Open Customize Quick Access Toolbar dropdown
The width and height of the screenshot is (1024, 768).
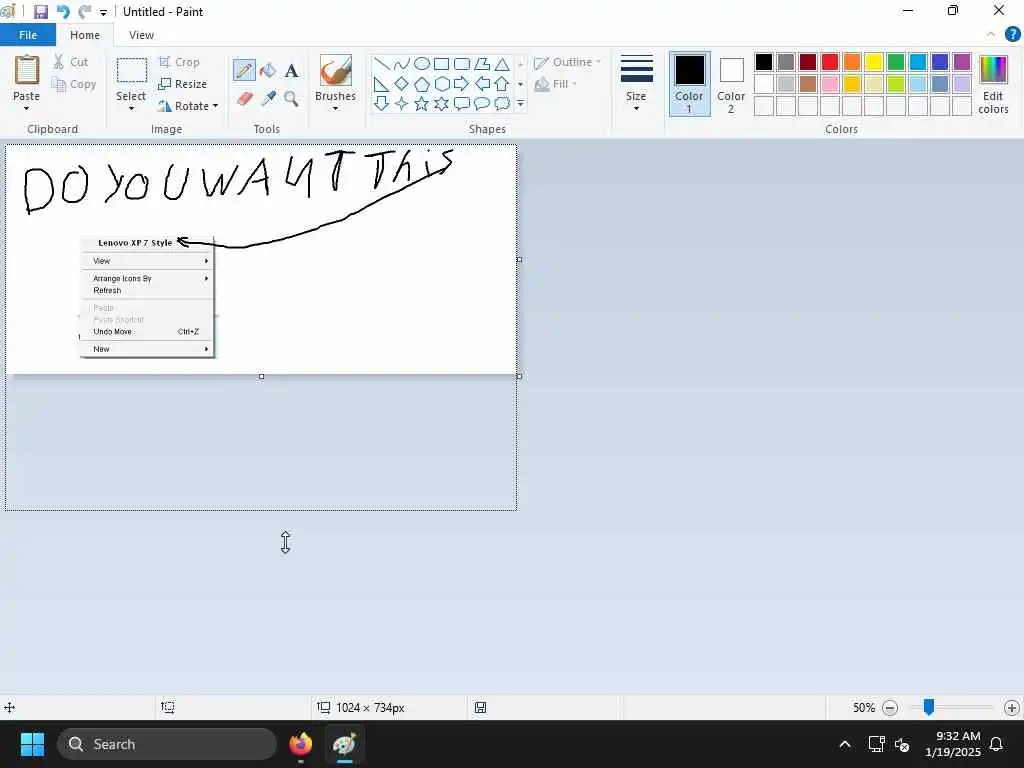(x=103, y=12)
